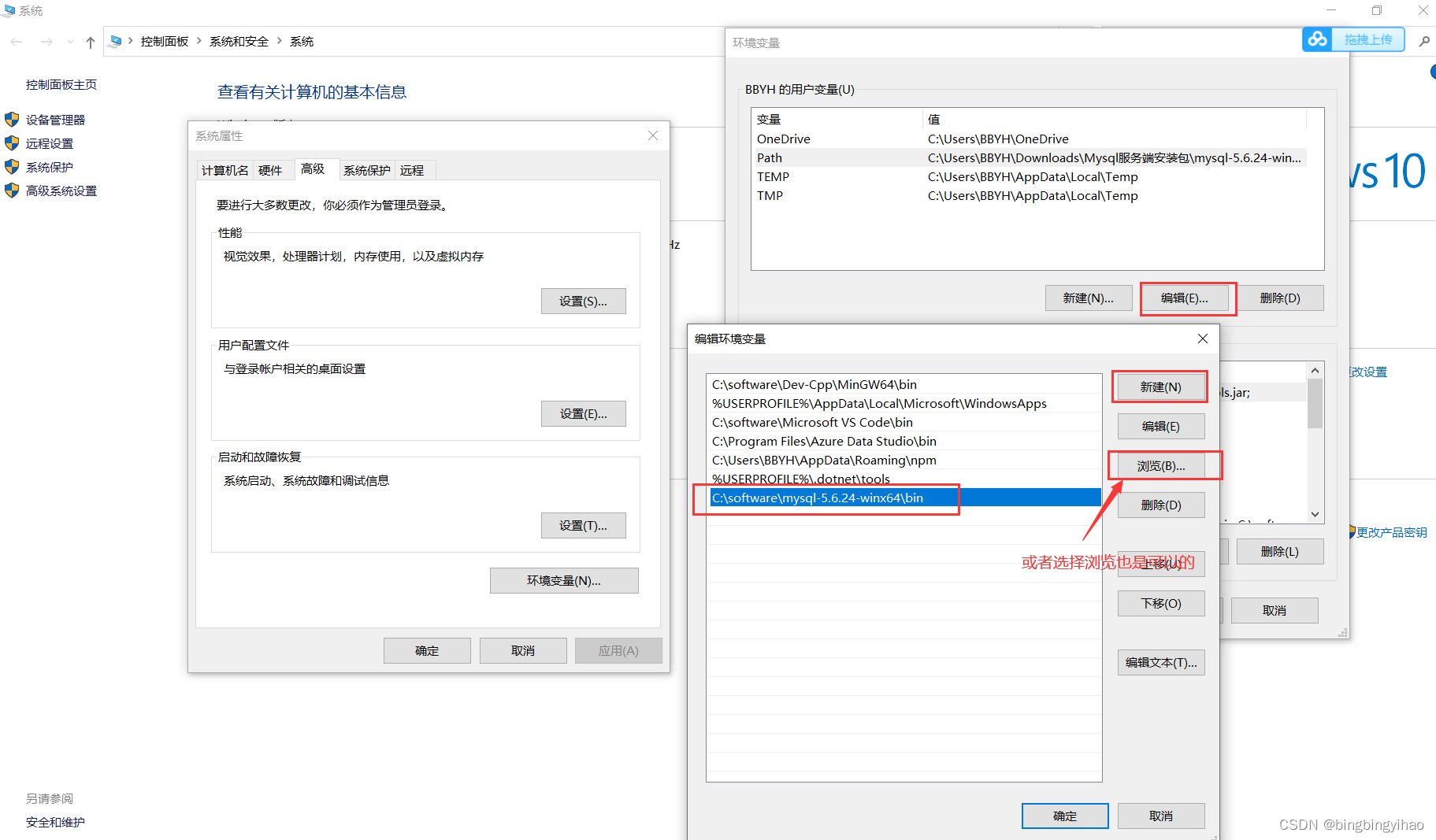Click 设置(S)... button under 性能
Viewport: 1436px width, 840px height.
(x=583, y=302)
